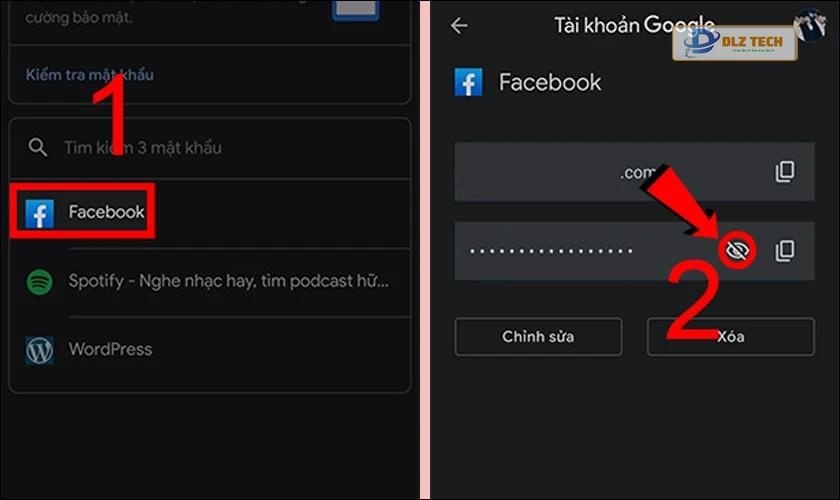
Task: Click the Xóa button
Action: coord(731,337)
